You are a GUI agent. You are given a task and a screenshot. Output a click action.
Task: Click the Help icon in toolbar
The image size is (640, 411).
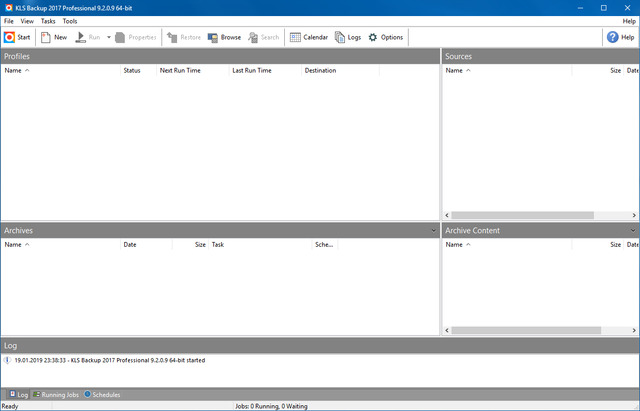click(x=613, y=37)
